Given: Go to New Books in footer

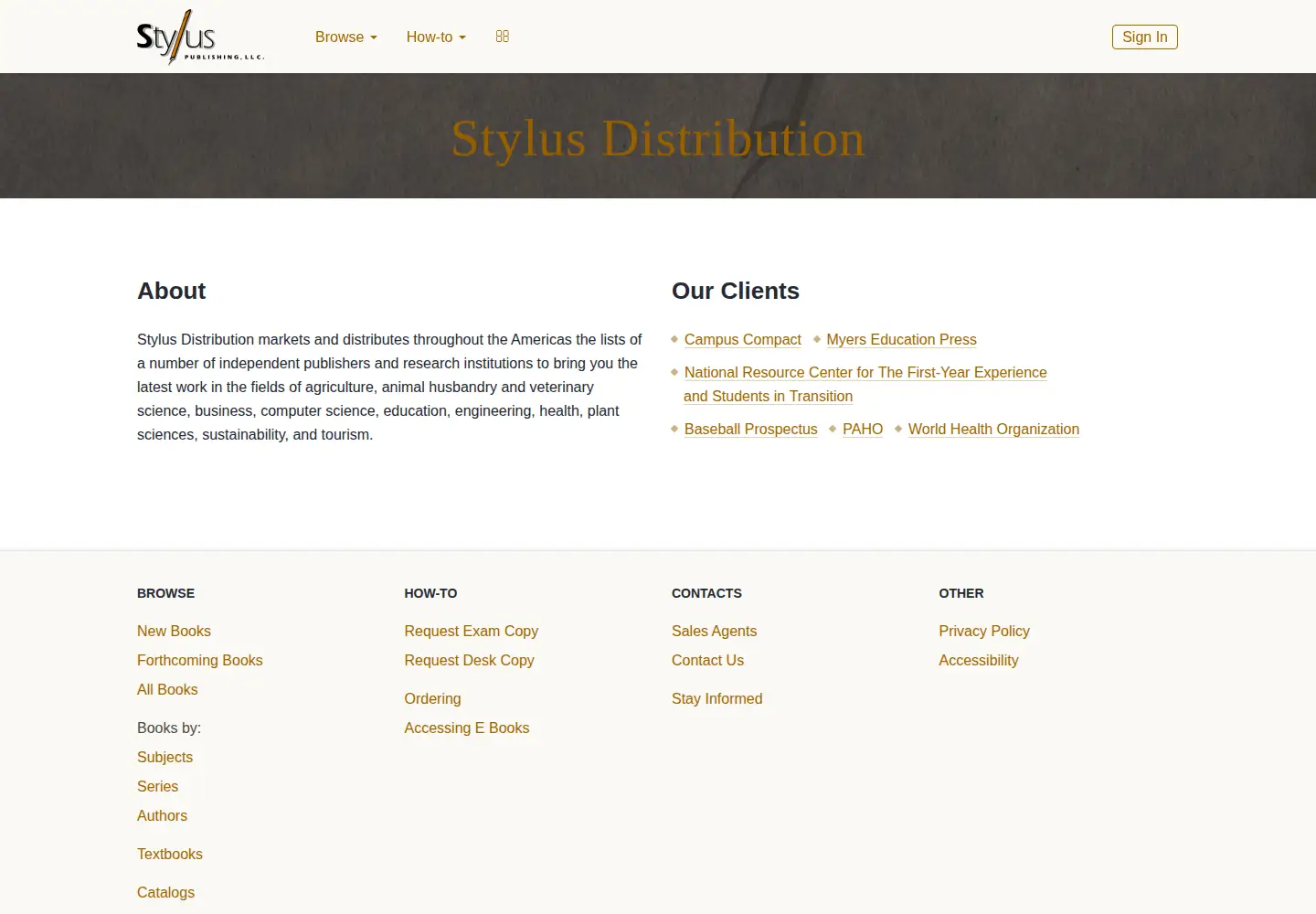Looking at the screenshot, I should (174, 631).
